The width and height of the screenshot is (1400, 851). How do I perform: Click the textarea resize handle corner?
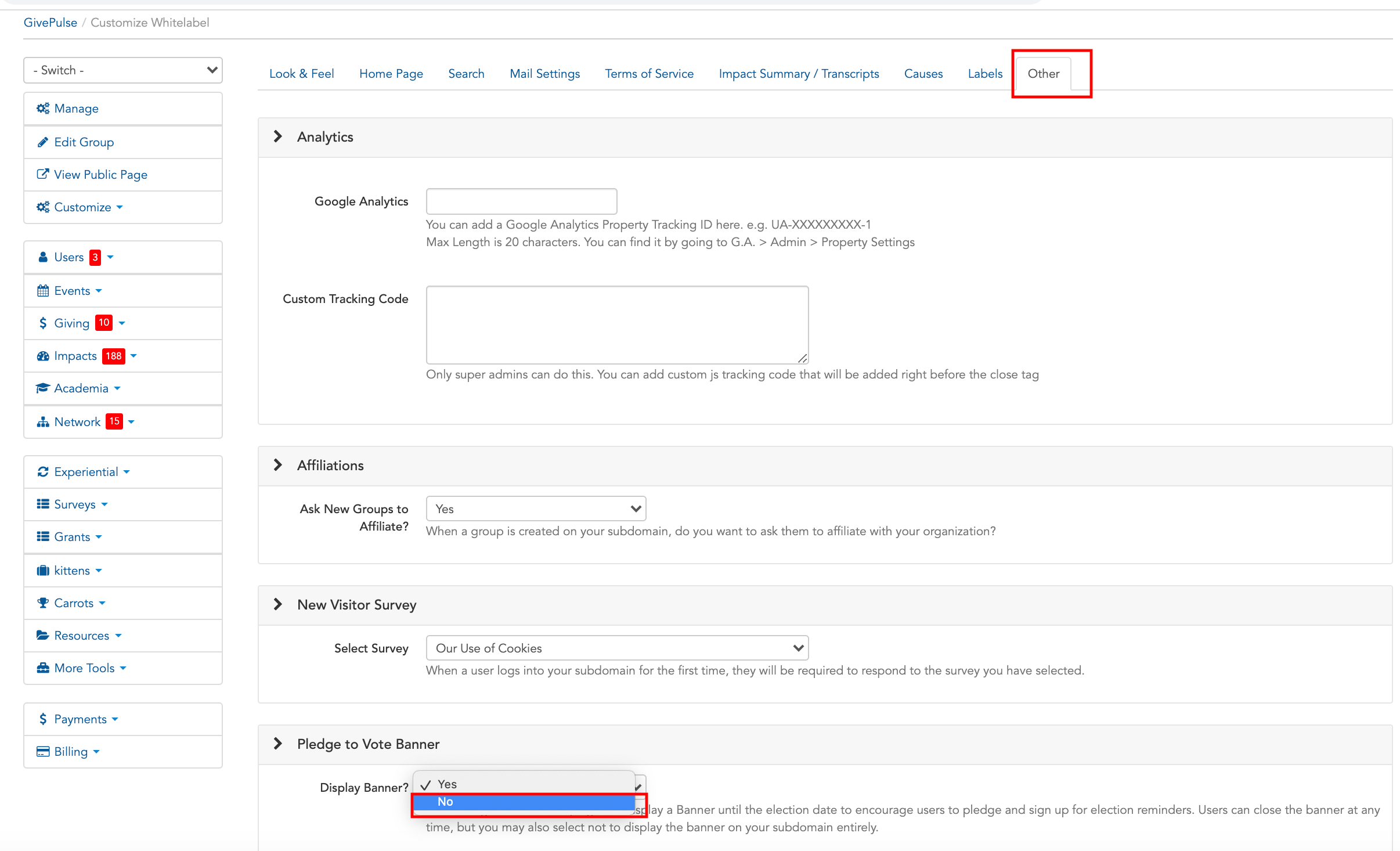pos(803,358)
